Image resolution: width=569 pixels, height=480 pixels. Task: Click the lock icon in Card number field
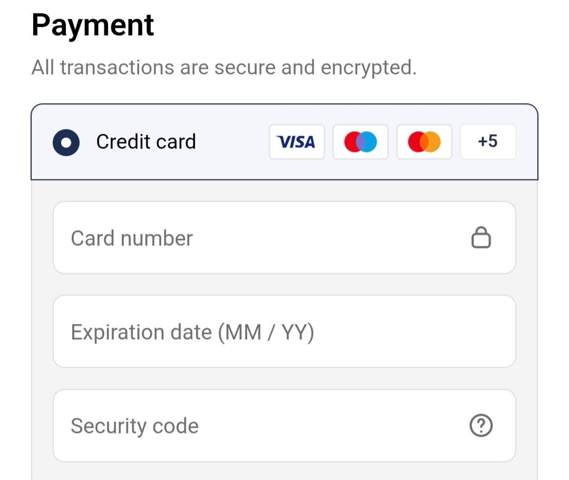(x=481, y=238)
